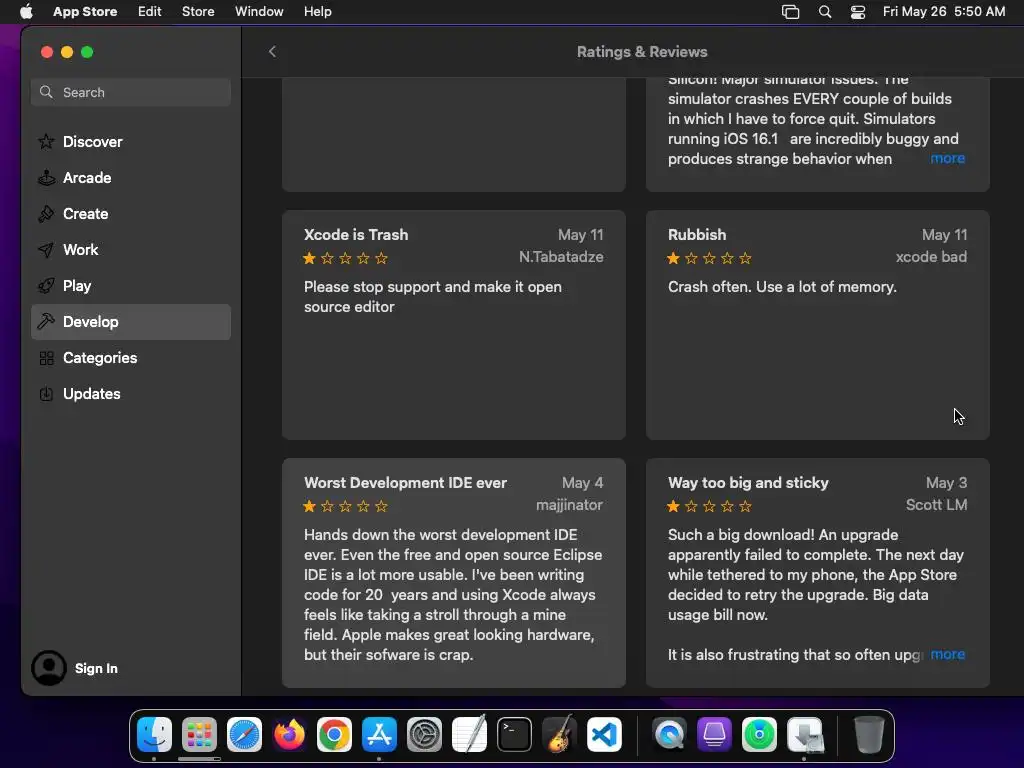Click the date and time in menu bar
The width and height of the screenshot is (1024, 768).
click(x=944, y=11)
